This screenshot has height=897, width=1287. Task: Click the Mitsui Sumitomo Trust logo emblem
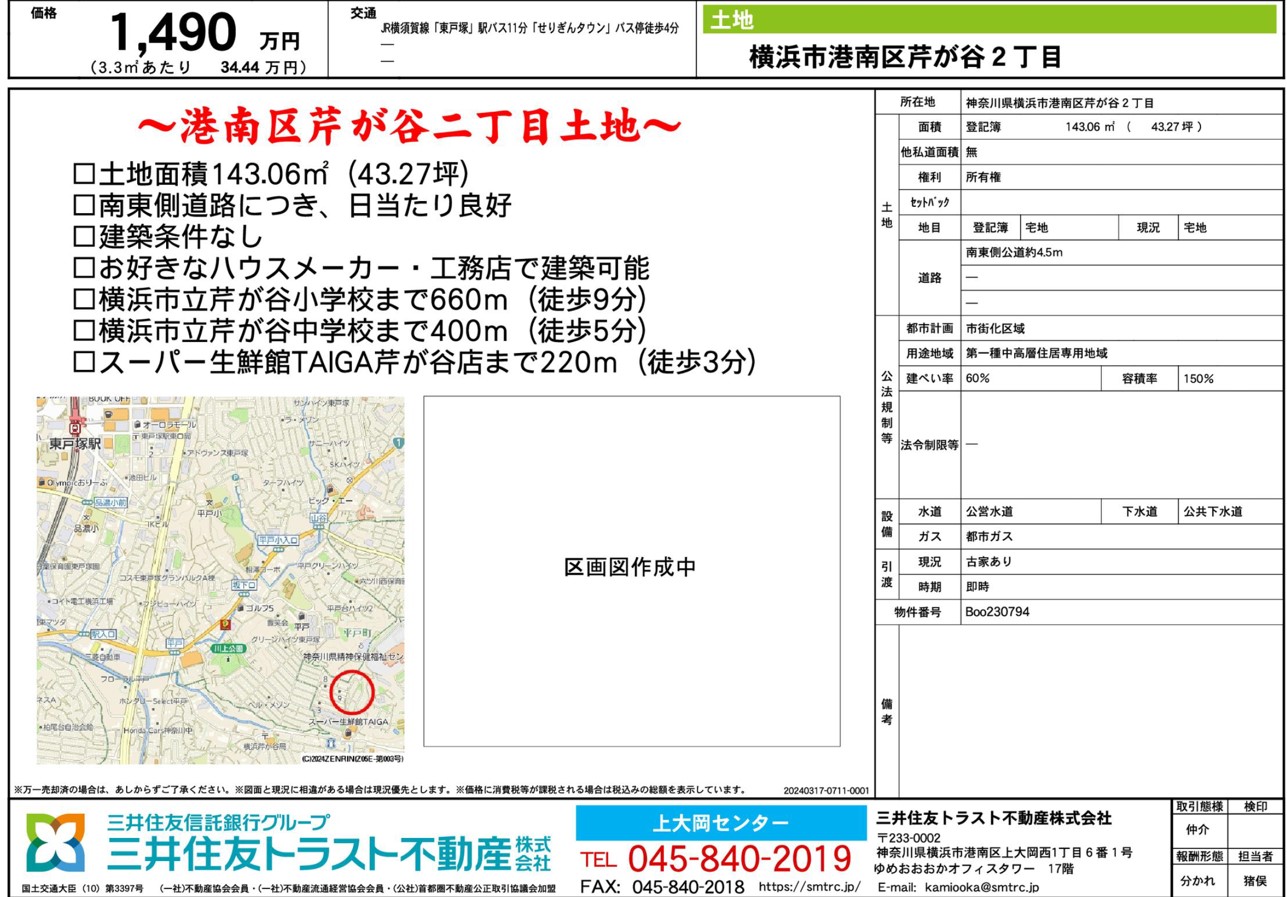pyautogui.click(x=56, y=843)
